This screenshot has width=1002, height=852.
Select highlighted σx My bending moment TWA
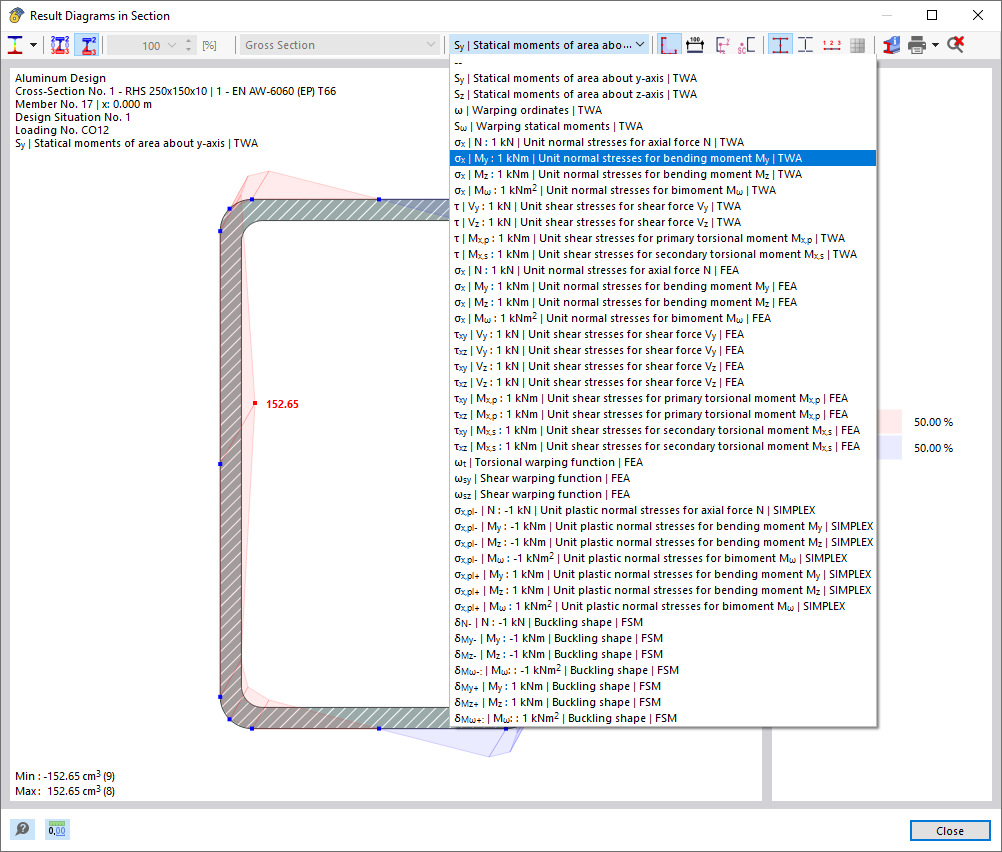[663, 158]
